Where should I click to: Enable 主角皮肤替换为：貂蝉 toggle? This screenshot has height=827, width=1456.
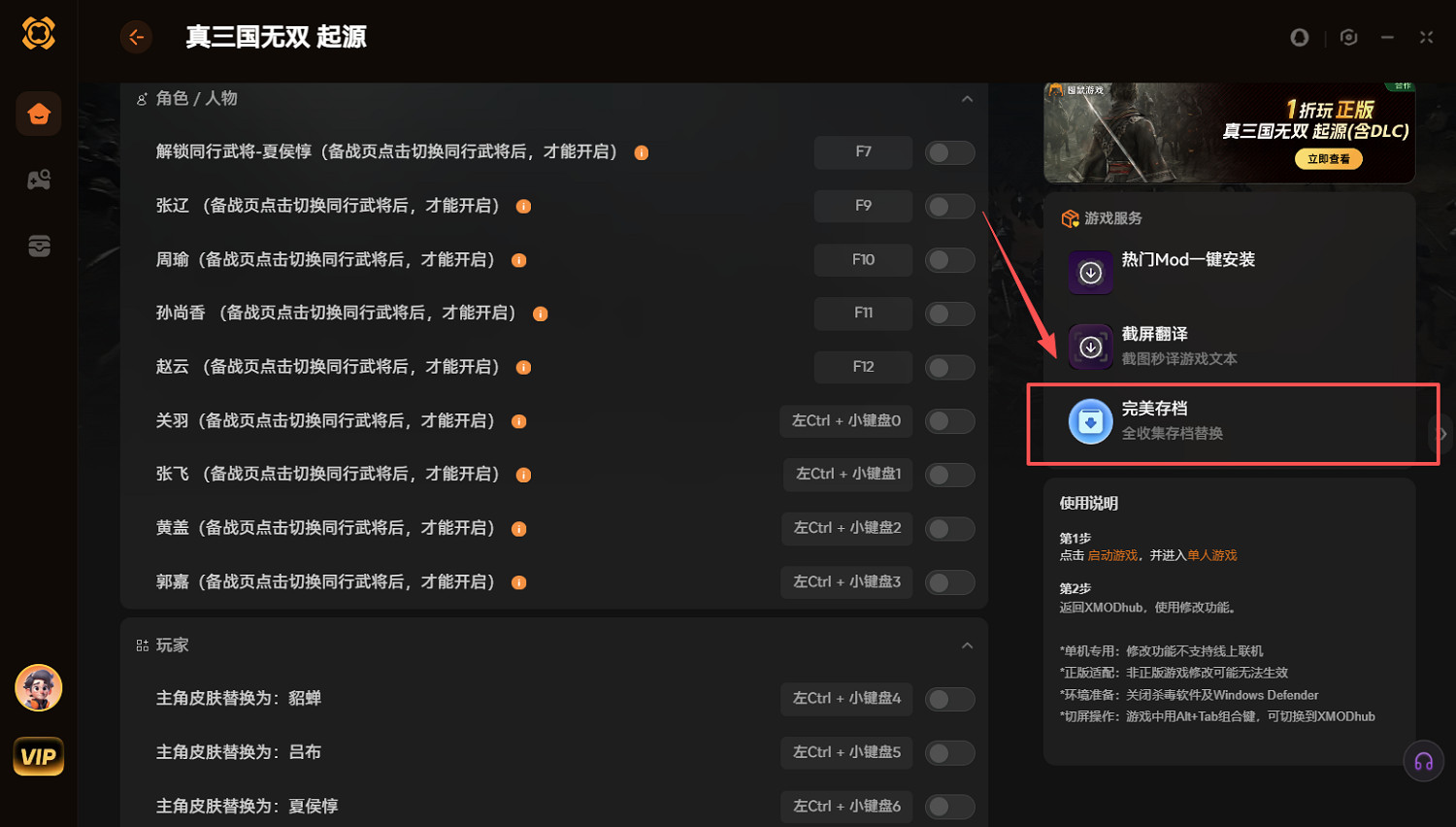[x=949, y=699]
